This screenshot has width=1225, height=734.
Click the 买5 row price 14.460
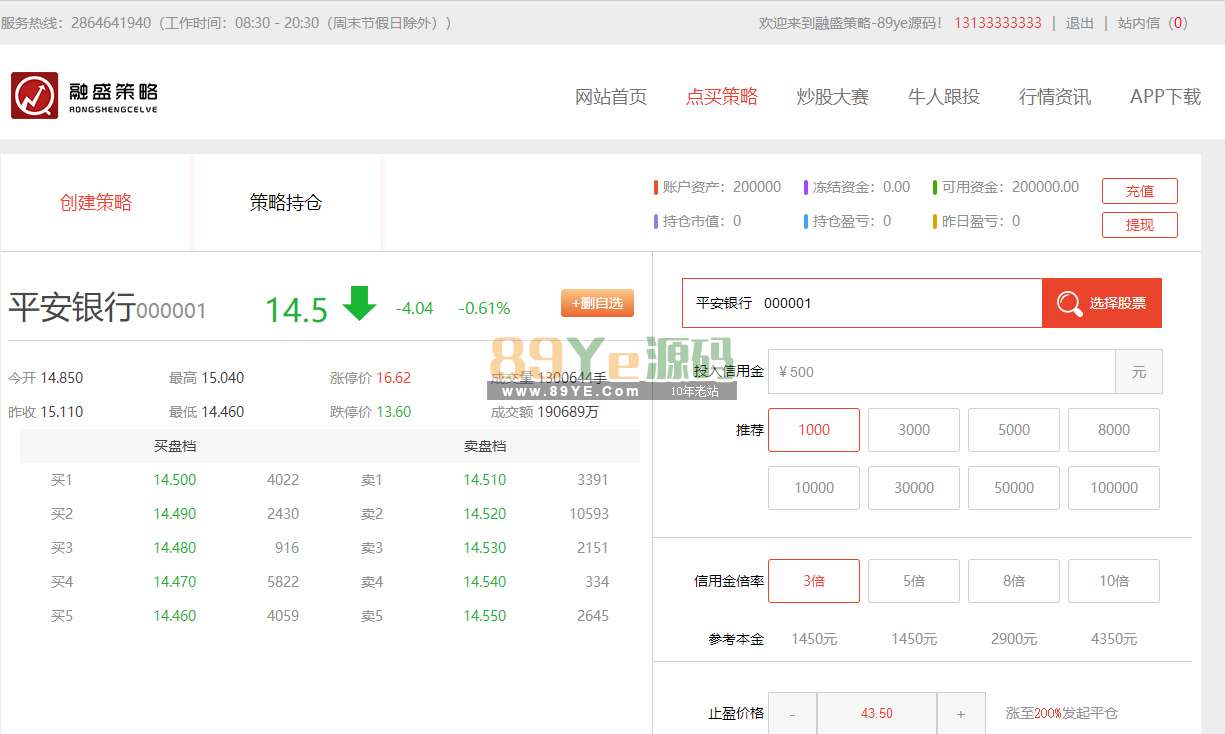175,616
